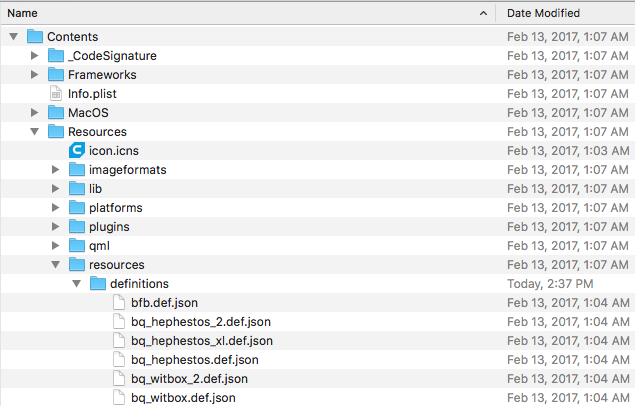Click the Contents folder icon

(x=35, y=37)
